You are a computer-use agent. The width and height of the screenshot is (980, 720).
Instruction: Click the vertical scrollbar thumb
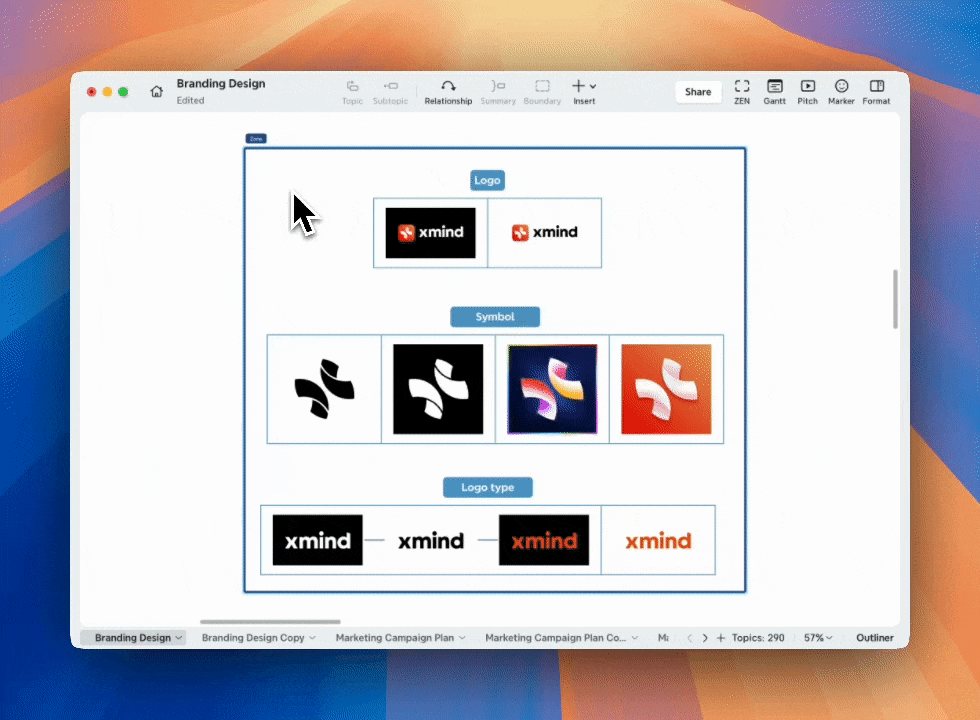[895, 299]
